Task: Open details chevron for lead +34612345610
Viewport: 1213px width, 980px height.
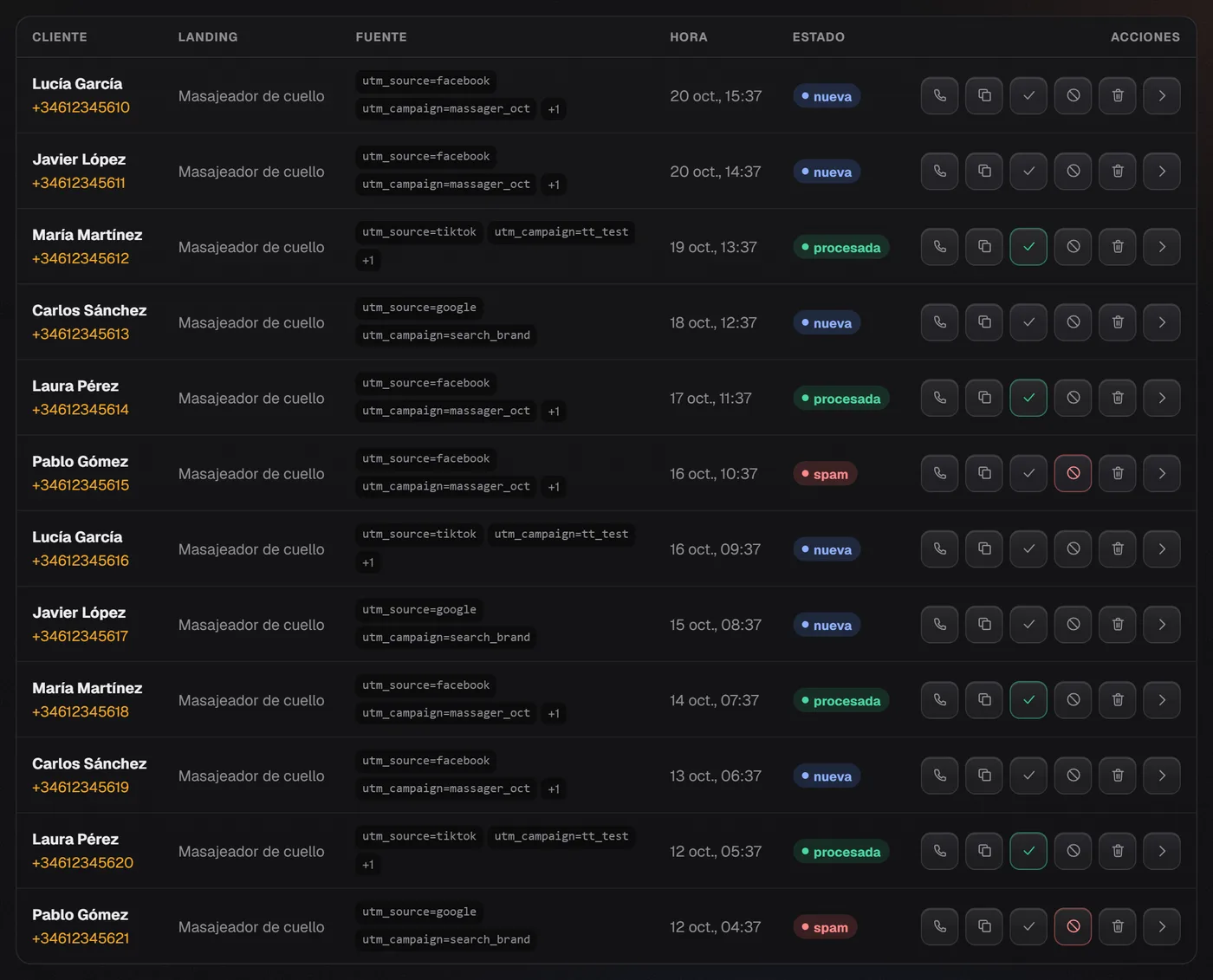Action: pos(1162,95)
